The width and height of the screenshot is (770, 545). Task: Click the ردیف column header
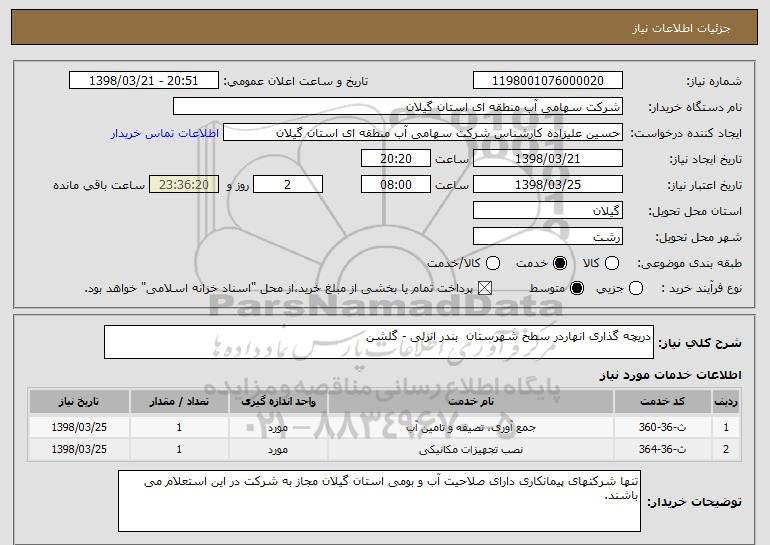(x=726, y=402)
